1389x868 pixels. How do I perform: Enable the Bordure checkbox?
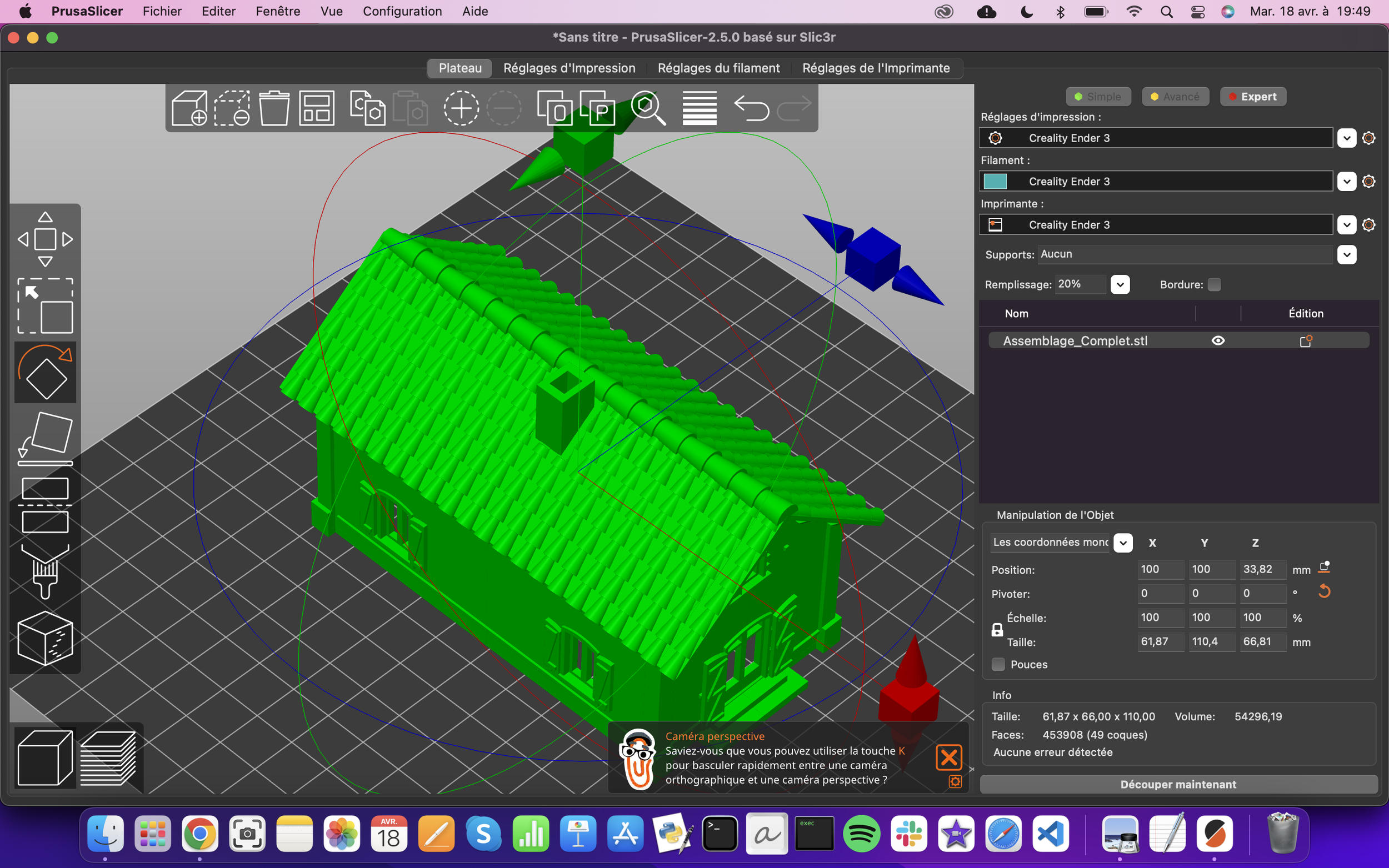tap(1215, 284)
